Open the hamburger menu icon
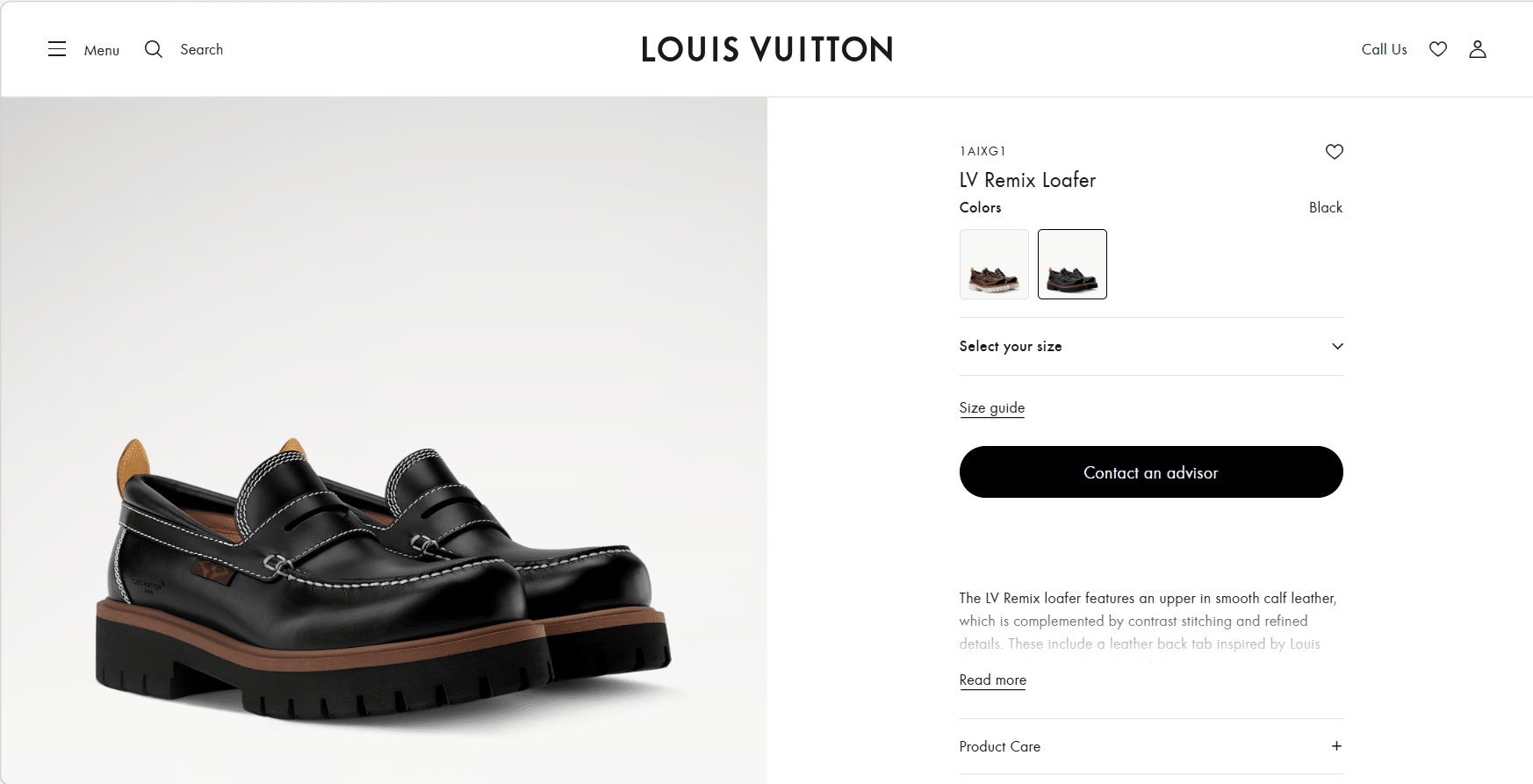 (57, 49)
